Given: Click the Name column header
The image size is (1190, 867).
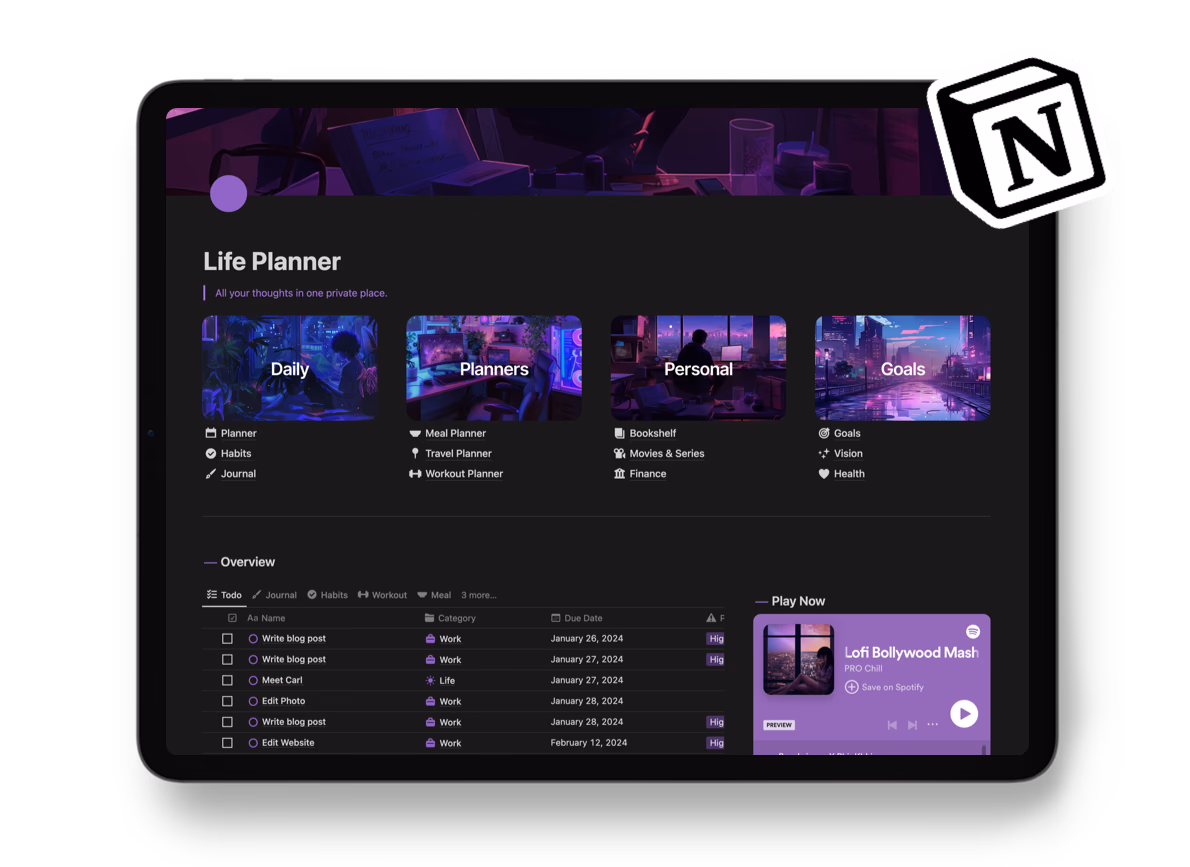Looking at the screenshot, I should click(x=266, y=618).
